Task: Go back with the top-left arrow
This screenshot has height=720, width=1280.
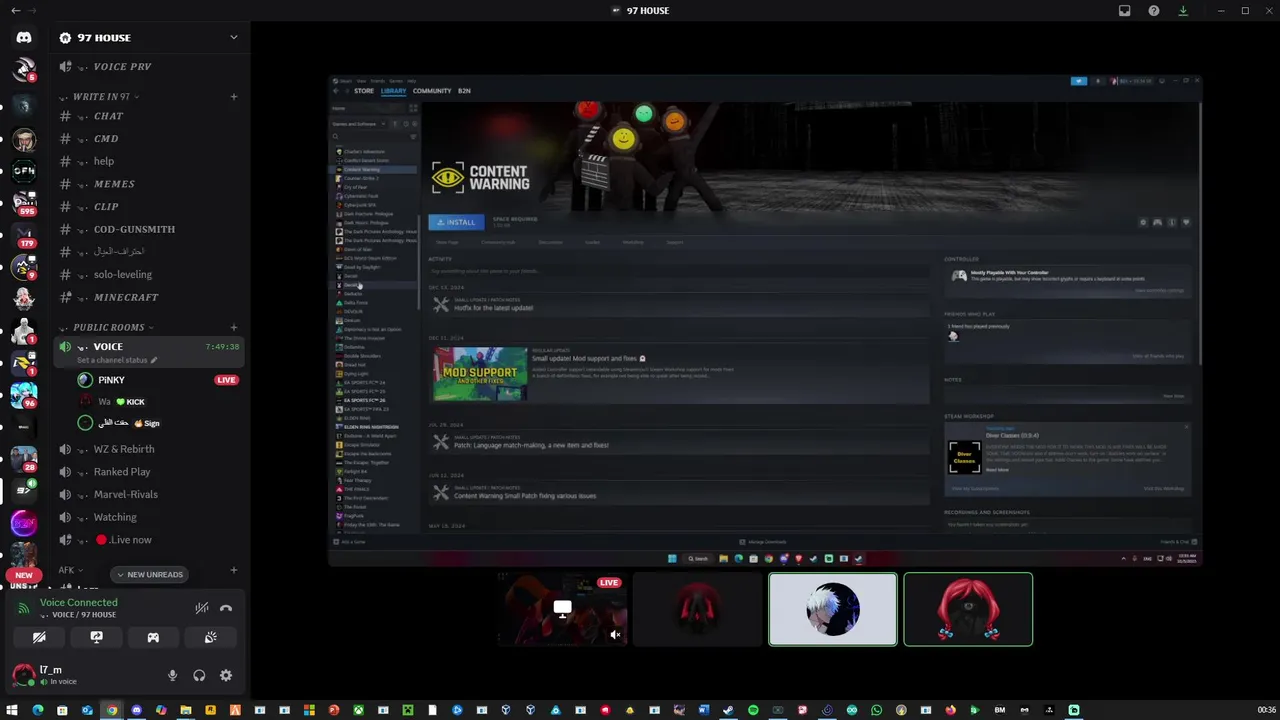Action: (x=15, y=10)
